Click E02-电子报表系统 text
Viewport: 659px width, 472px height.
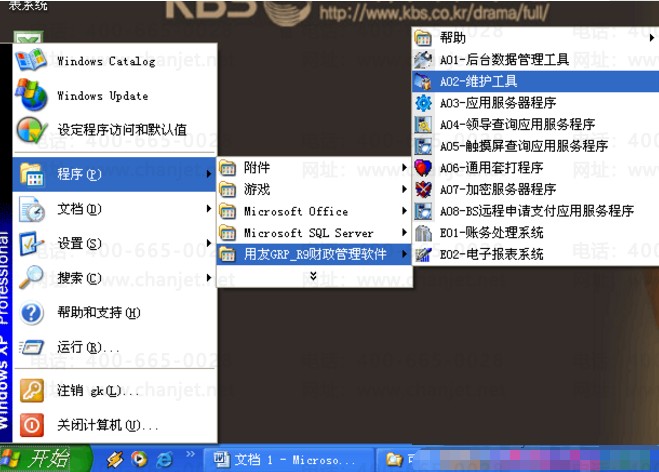491,254
